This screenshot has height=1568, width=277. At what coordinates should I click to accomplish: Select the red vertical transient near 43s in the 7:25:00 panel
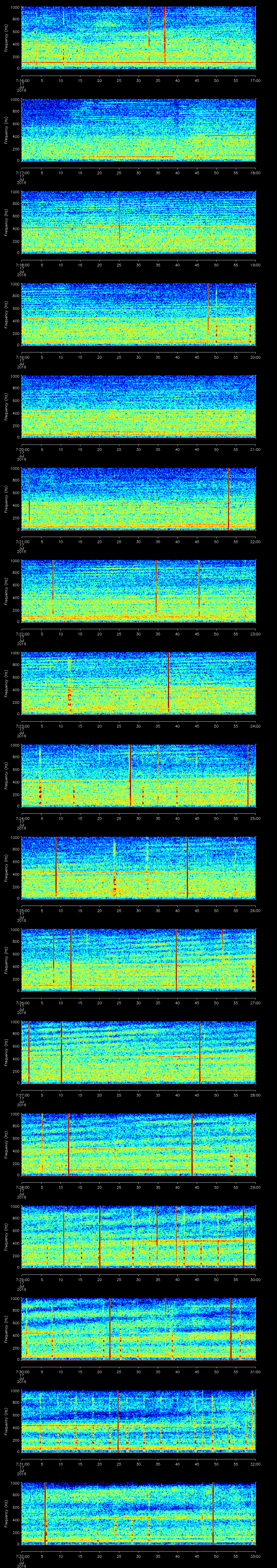click(187, 868)
